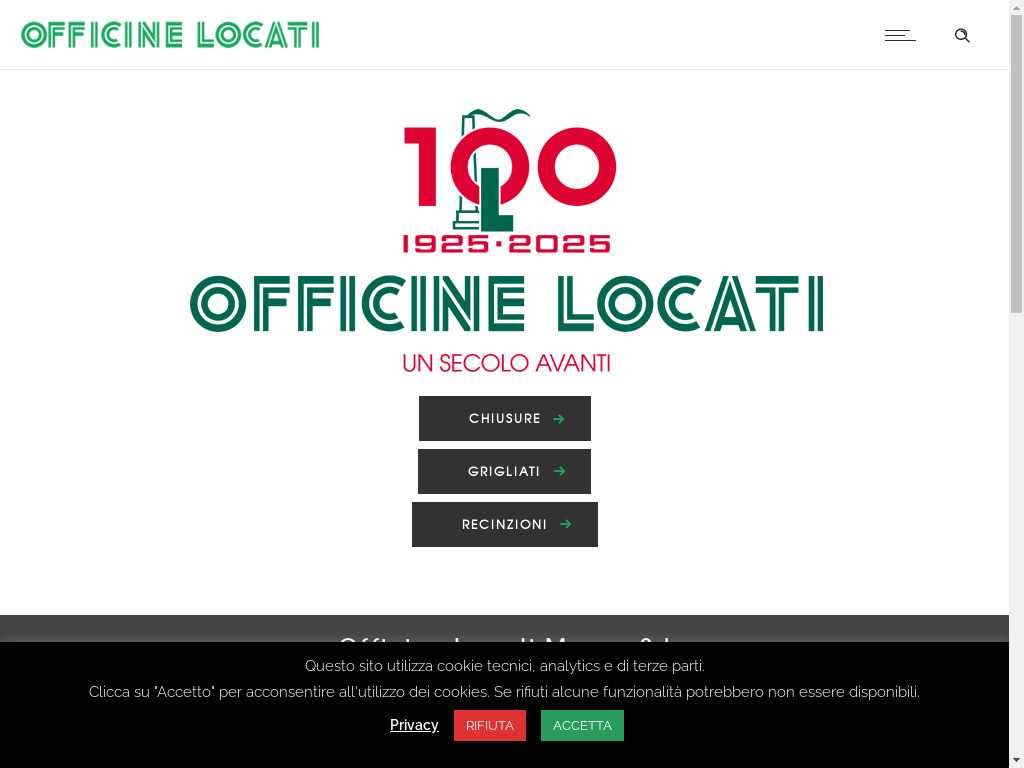Click the 100 years 1925-2025 anniversary logo

pyautogui.click(x=507, y=181)
